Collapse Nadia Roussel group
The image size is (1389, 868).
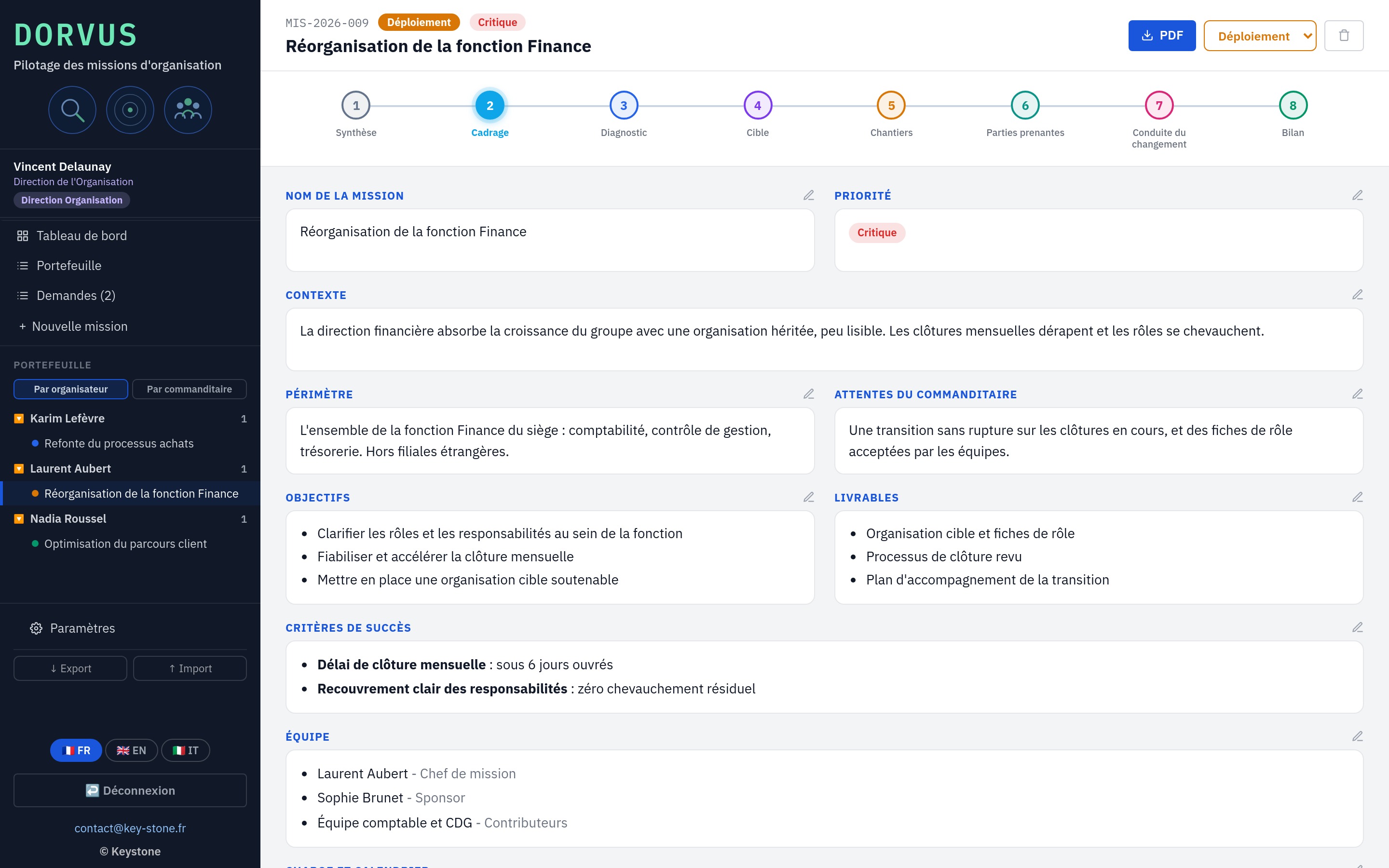click(x=19, y=519)
